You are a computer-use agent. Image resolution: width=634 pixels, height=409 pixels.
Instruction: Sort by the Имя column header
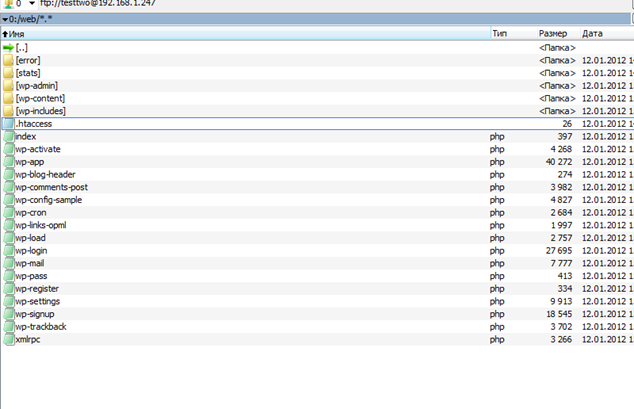pos(245,34)
